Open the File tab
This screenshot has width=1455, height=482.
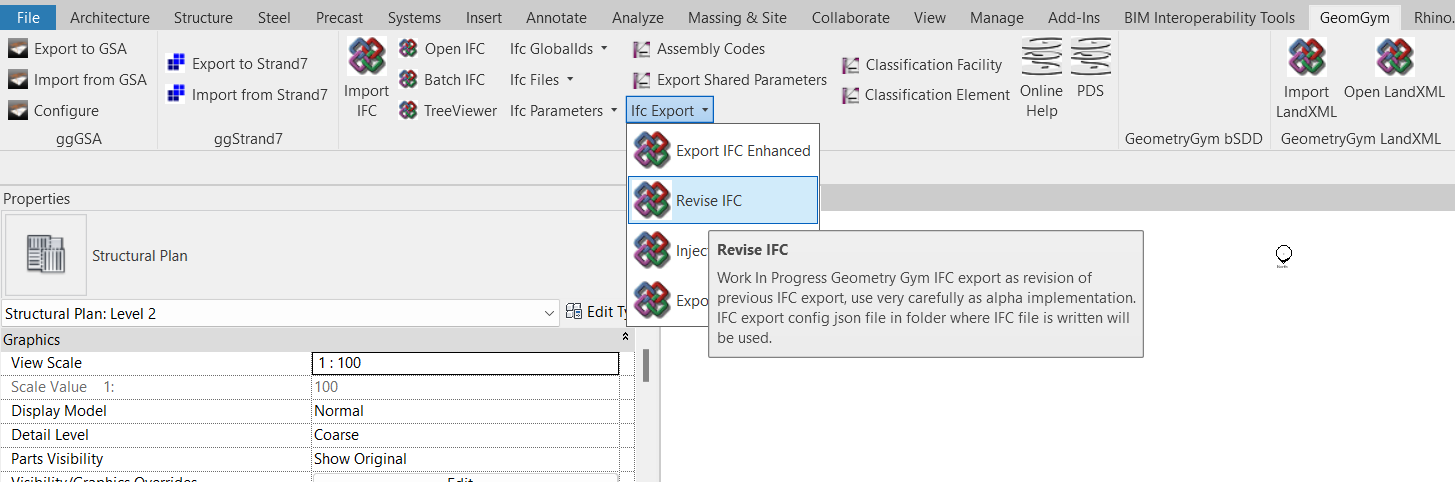pos(29,17)
